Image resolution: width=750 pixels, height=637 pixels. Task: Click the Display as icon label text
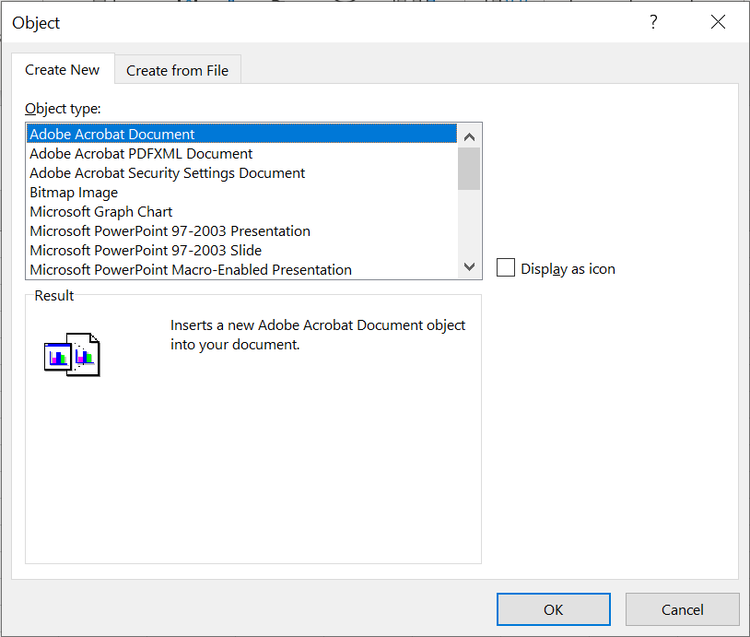568,269
